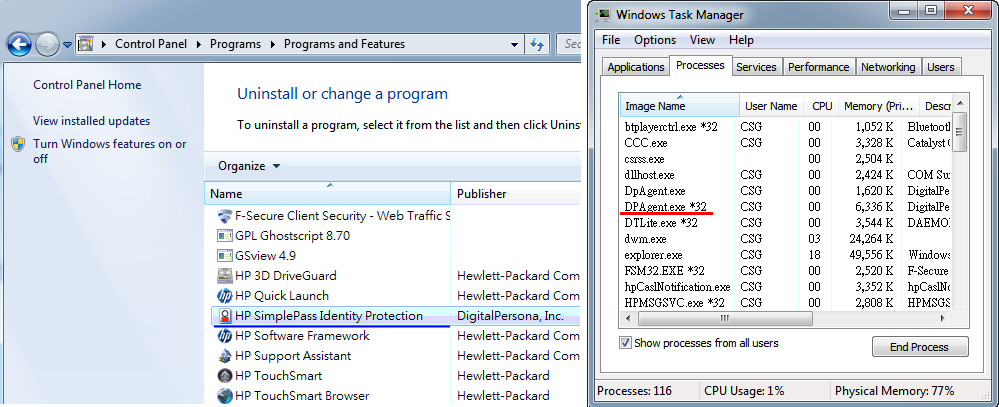Select HP SimplePass Identity Protection name
This screenshot has height=407, width=999.
(329, 316)
